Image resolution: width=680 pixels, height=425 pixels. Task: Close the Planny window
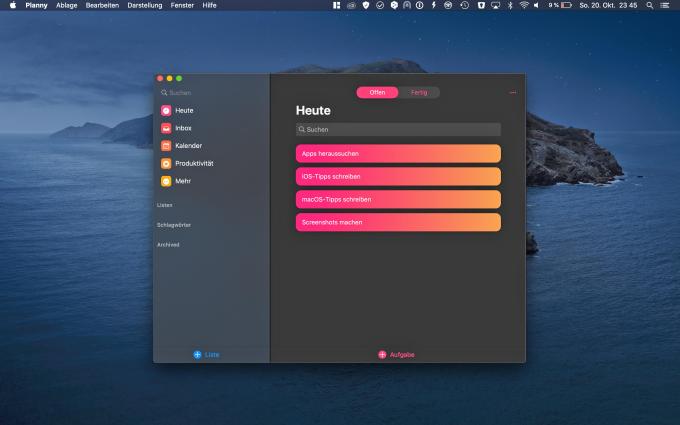(x=160, y=78)
